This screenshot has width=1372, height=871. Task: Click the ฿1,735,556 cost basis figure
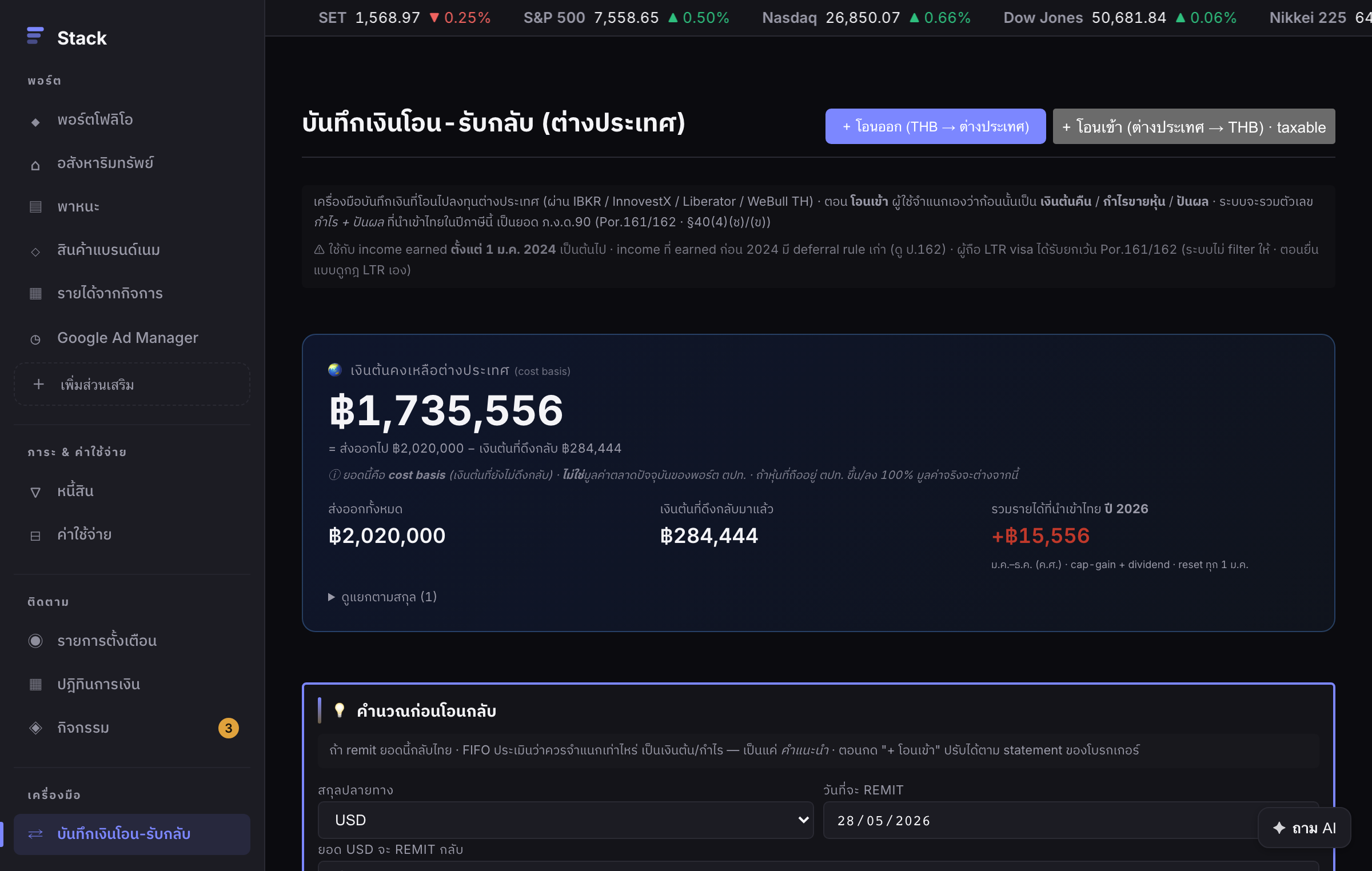[x=446, y=410]
